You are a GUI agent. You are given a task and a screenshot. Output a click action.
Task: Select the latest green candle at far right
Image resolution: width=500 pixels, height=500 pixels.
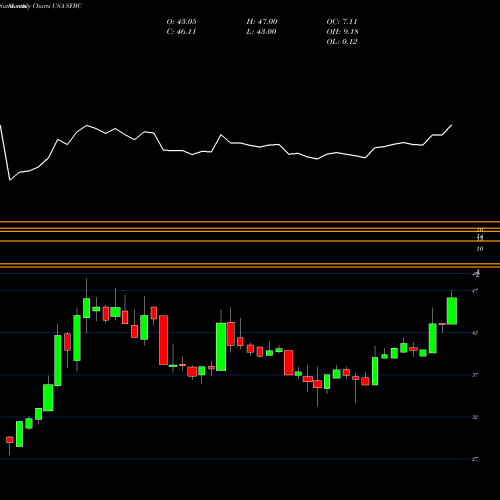(452, 311)
